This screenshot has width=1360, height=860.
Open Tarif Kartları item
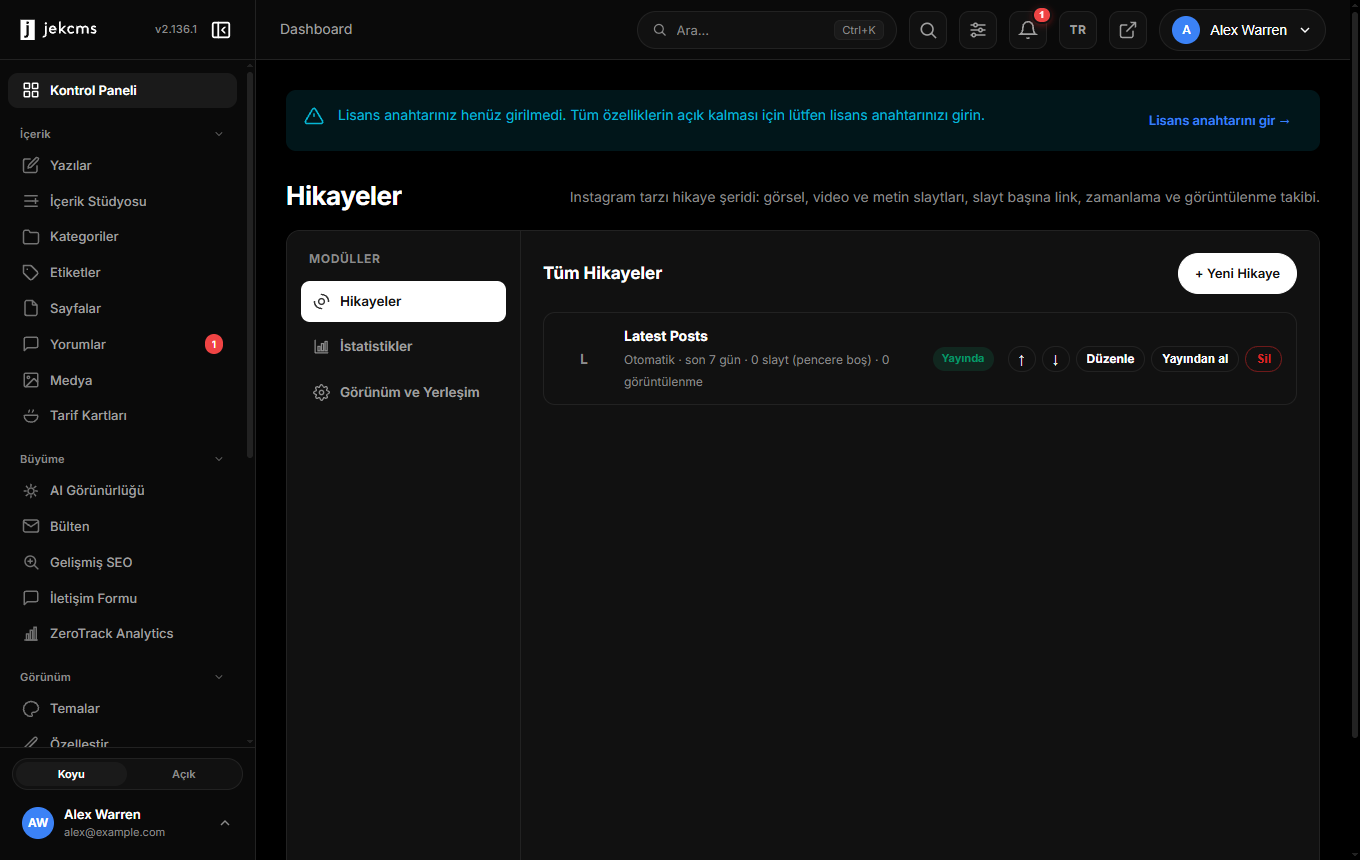pyautogui.click(x=122, y=415)
